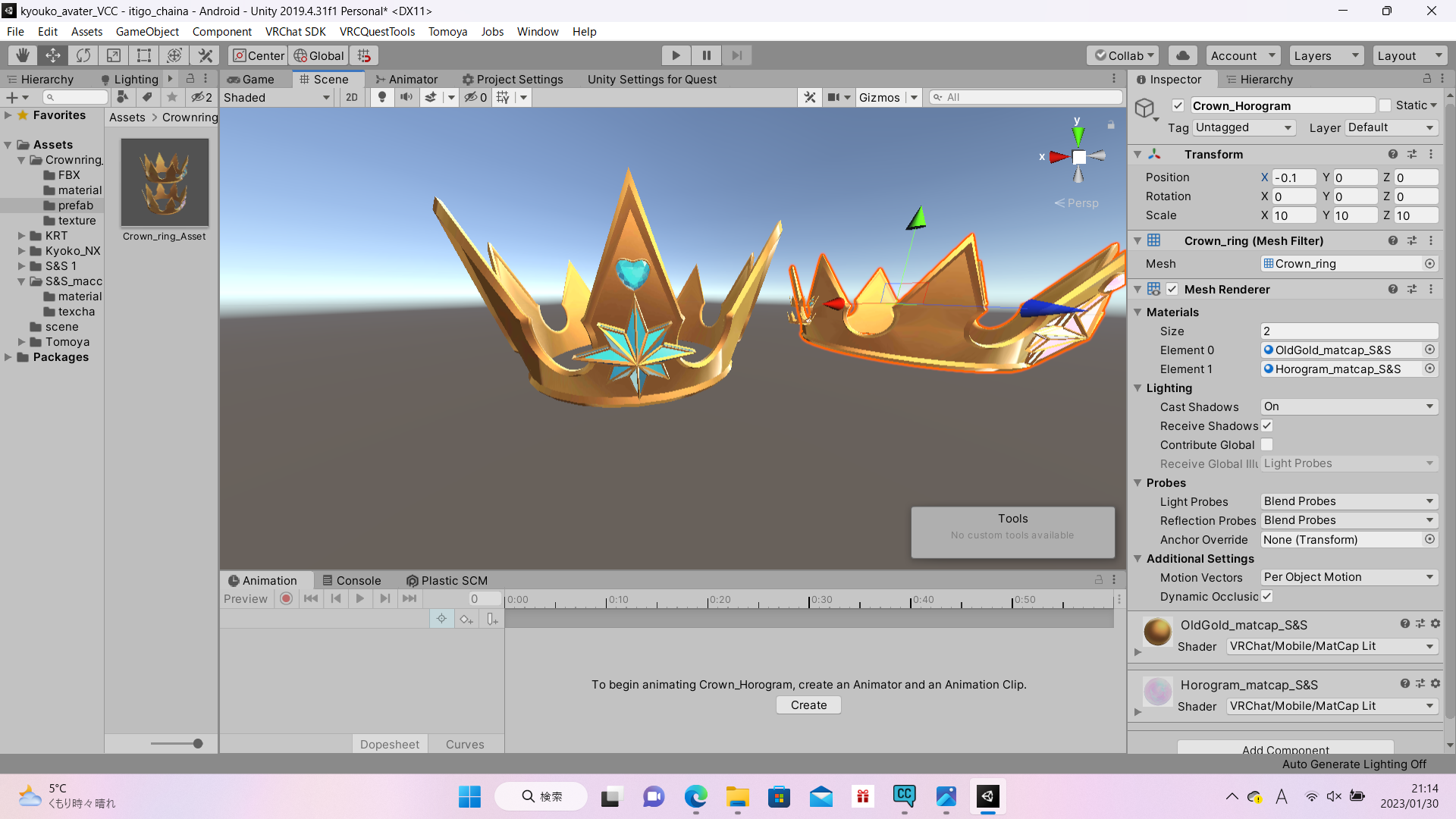Toggle scene audio icon

pyautogui.click(x=406, y=97)
